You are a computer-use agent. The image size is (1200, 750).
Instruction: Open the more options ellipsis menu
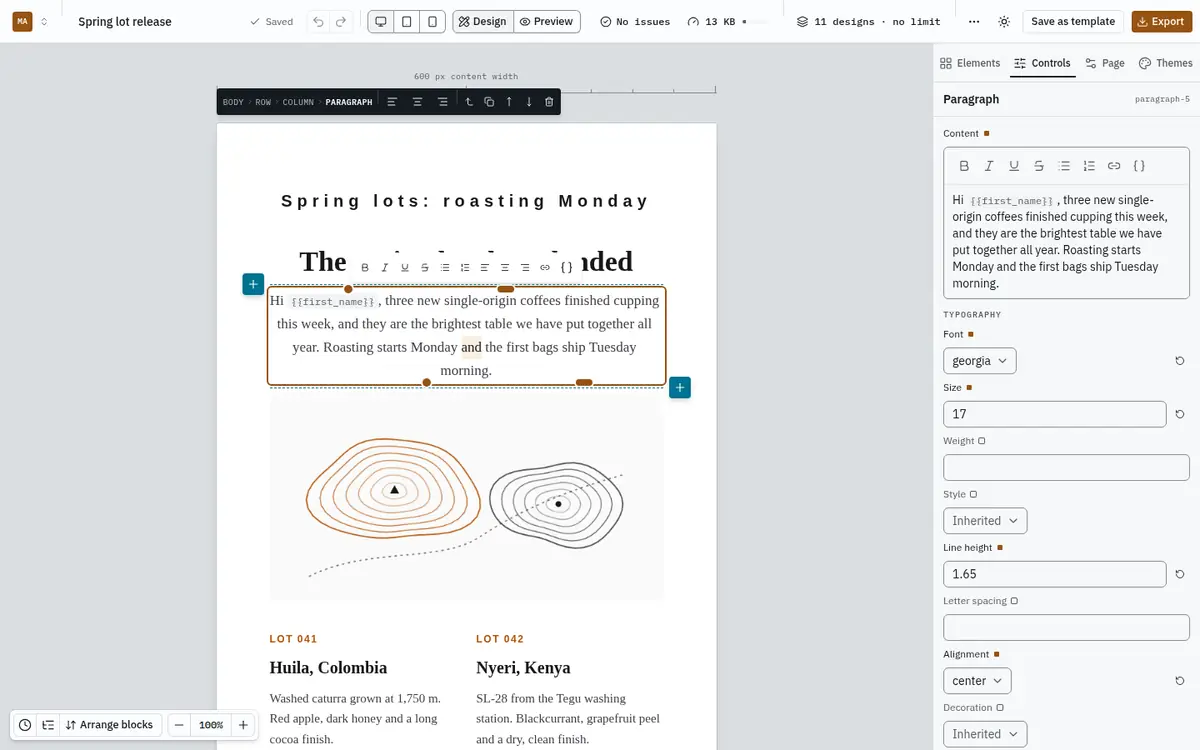[x=974, y=21]
